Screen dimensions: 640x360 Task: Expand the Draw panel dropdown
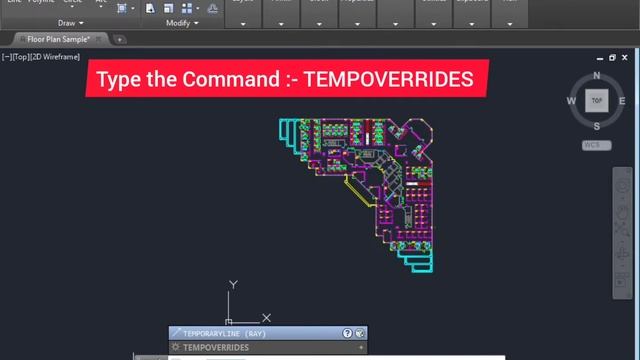click(71, 23)
